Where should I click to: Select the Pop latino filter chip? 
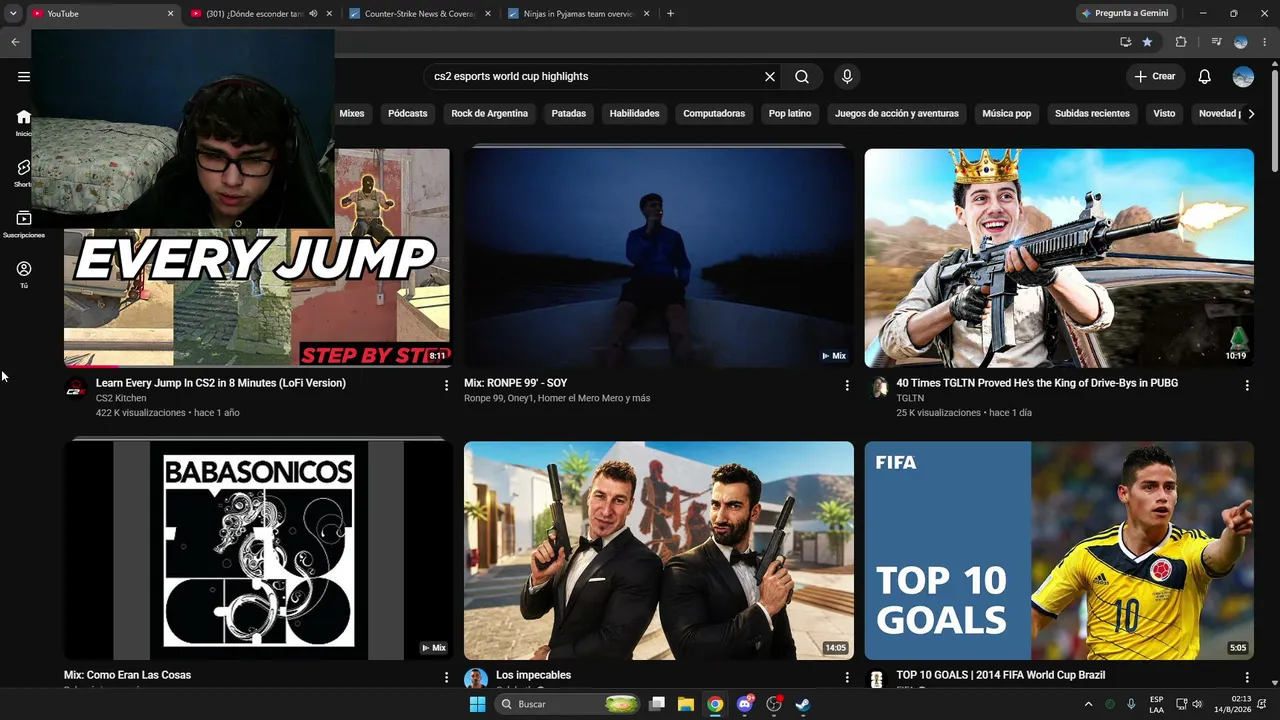coord(790,113)
